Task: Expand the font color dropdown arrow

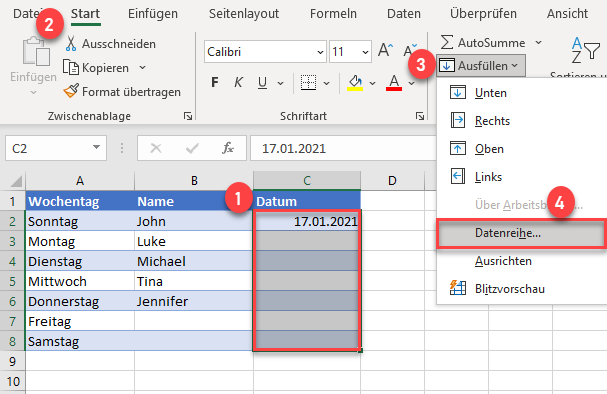Action: tap(412, 83)
